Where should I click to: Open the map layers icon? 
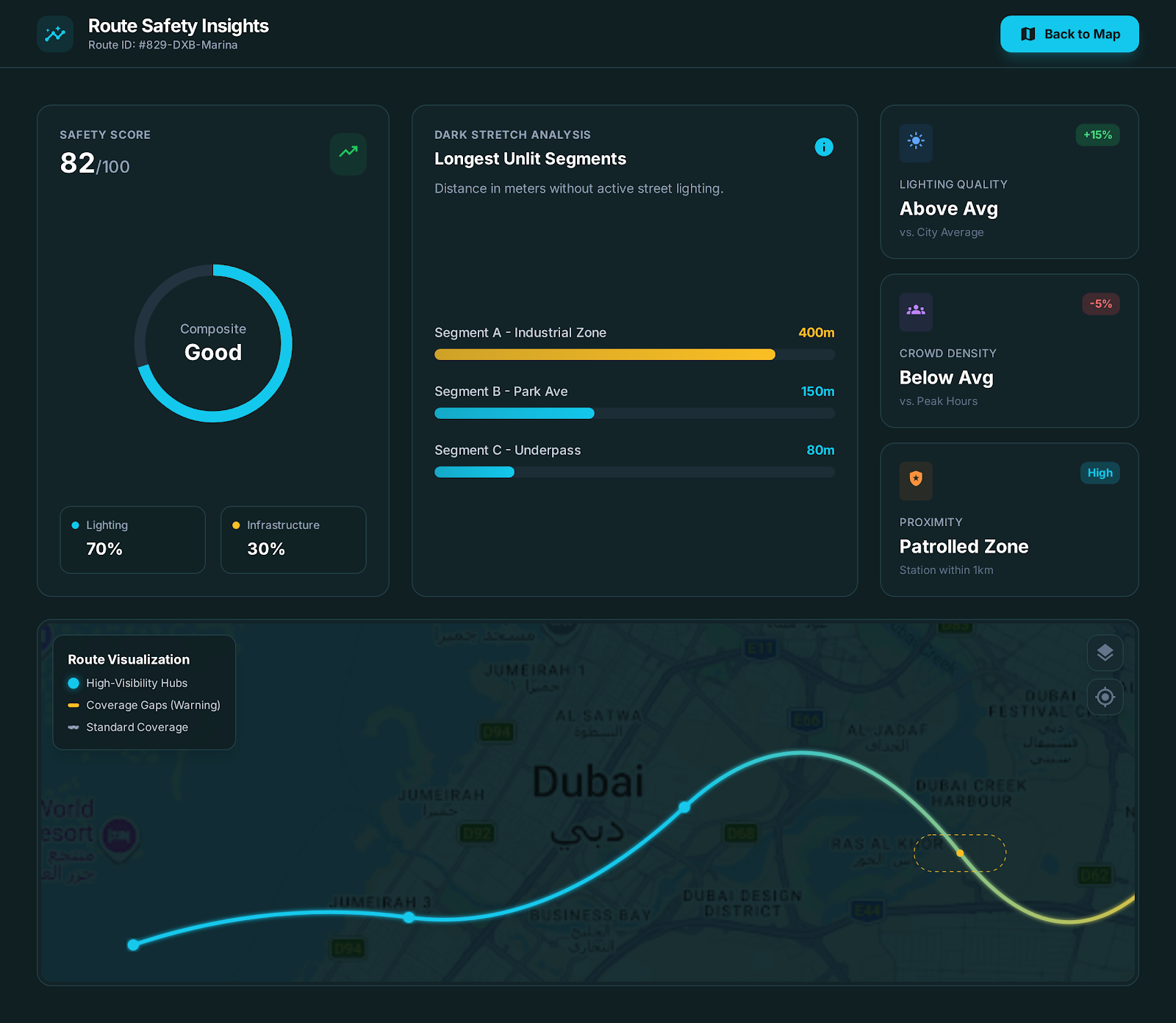click(1105, 653)
